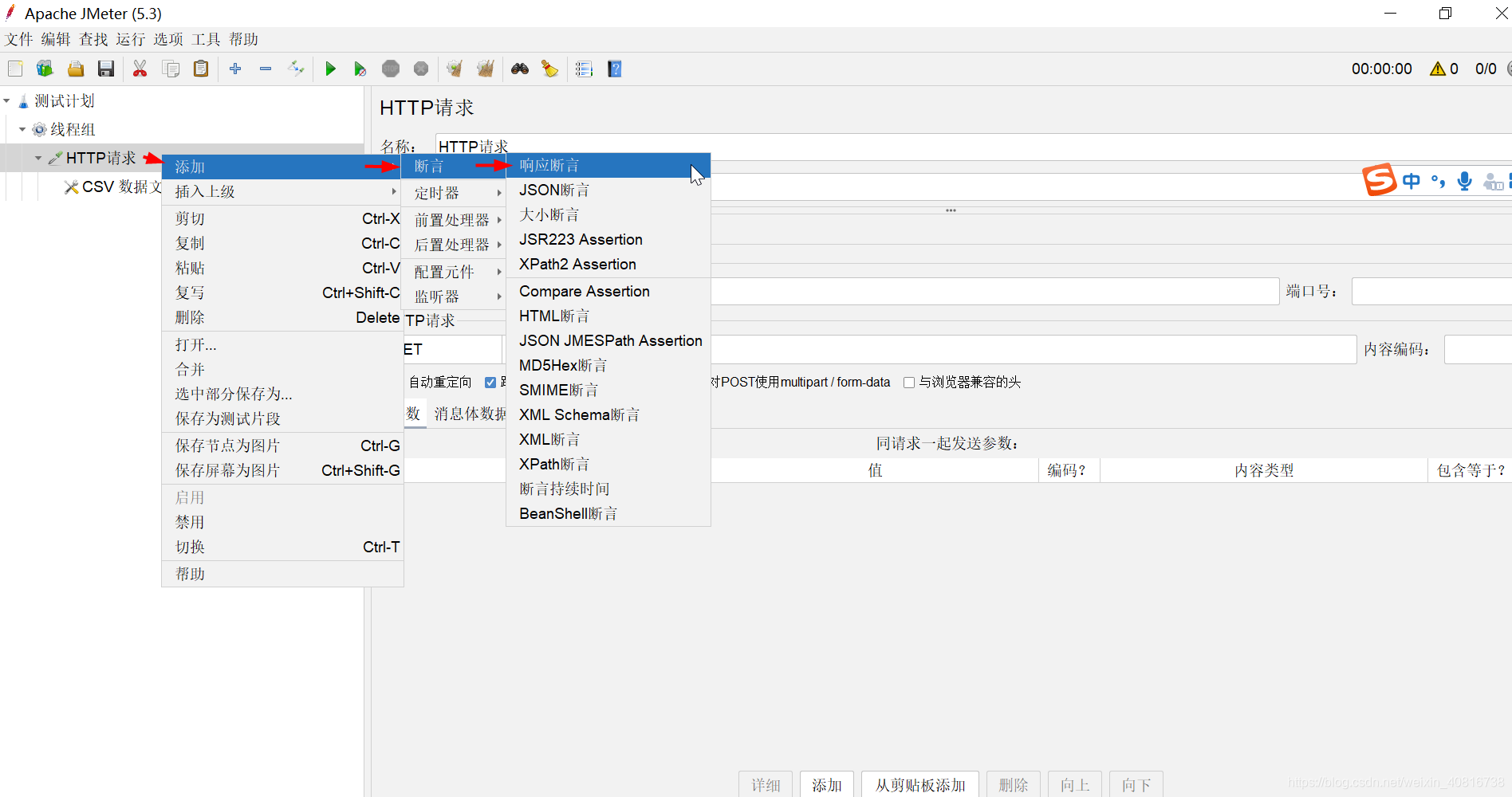Click the 内容类型 column header
The height and width of the screenshot is (797, 1512).
[x=1264, y=470]
